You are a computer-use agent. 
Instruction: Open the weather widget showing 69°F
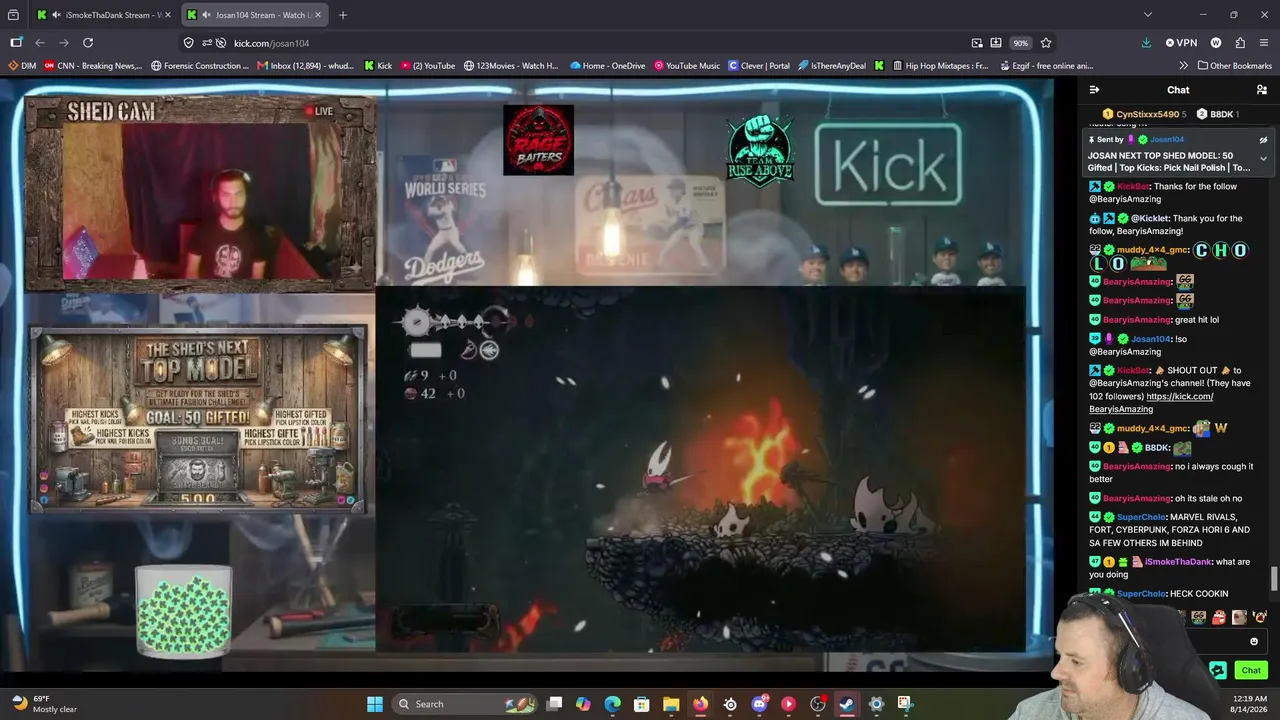[44, 703]
